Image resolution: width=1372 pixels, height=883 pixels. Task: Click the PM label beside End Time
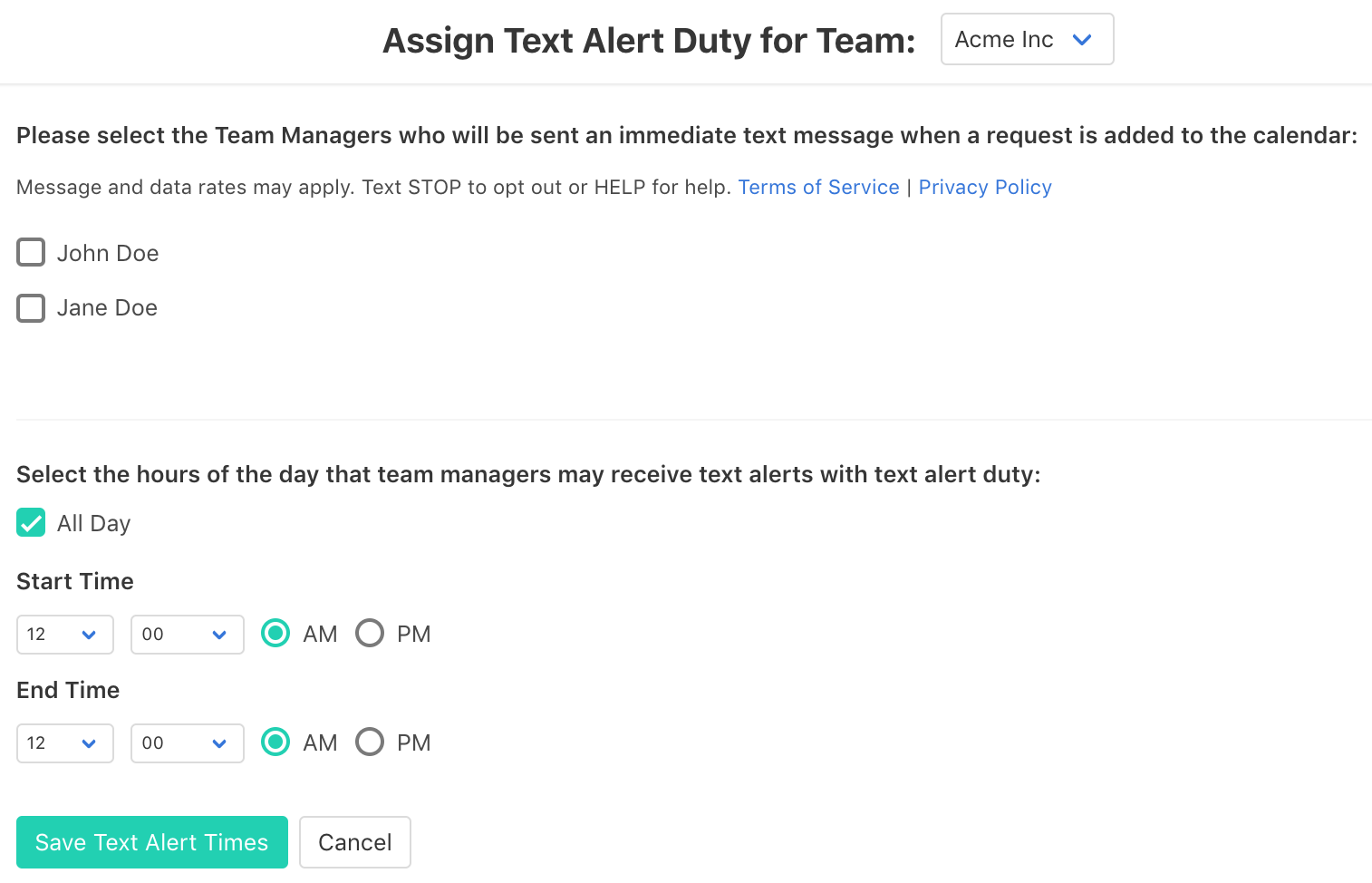[414, 743]
